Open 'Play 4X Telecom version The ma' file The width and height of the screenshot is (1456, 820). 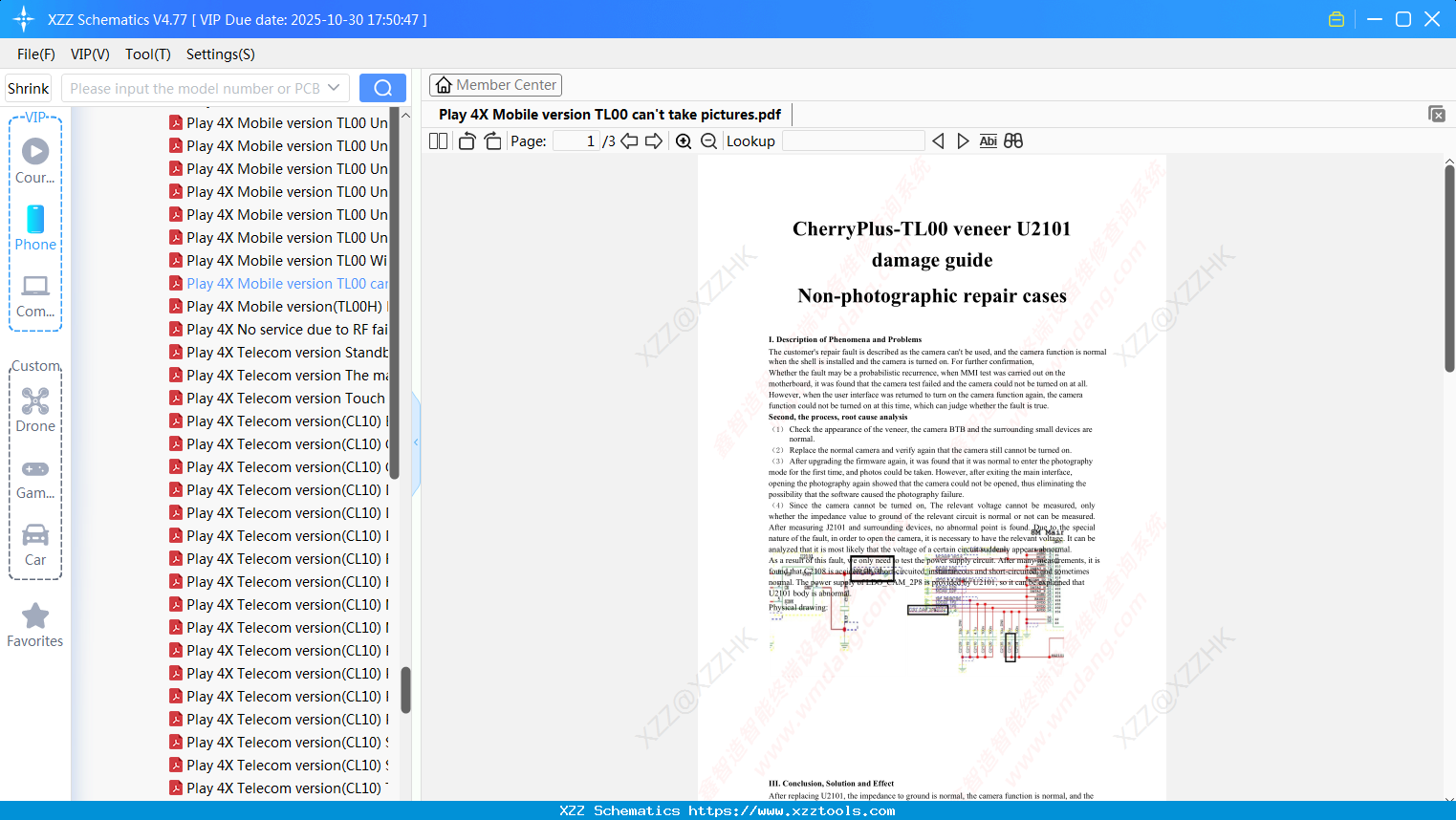[x=278, y=375]
